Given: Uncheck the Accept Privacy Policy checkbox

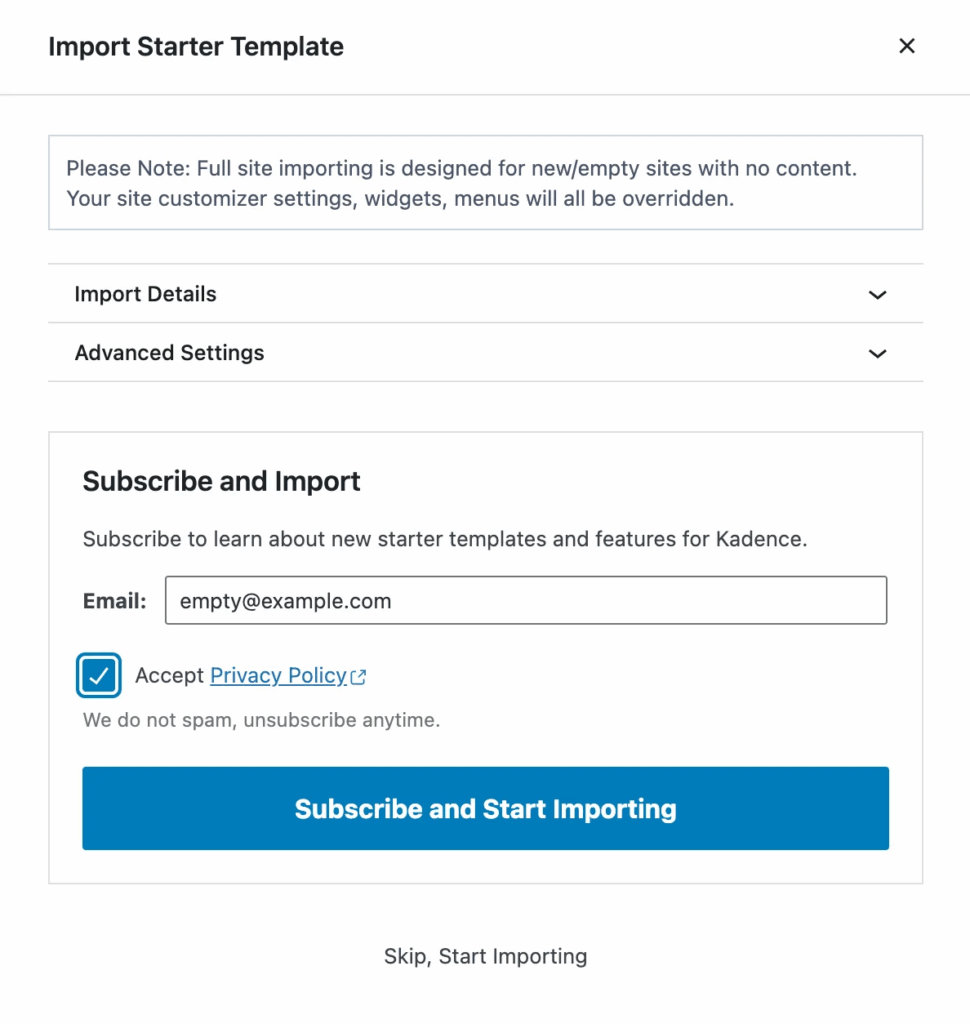Looking at the screenshot, I should click(x=99, y=676).
